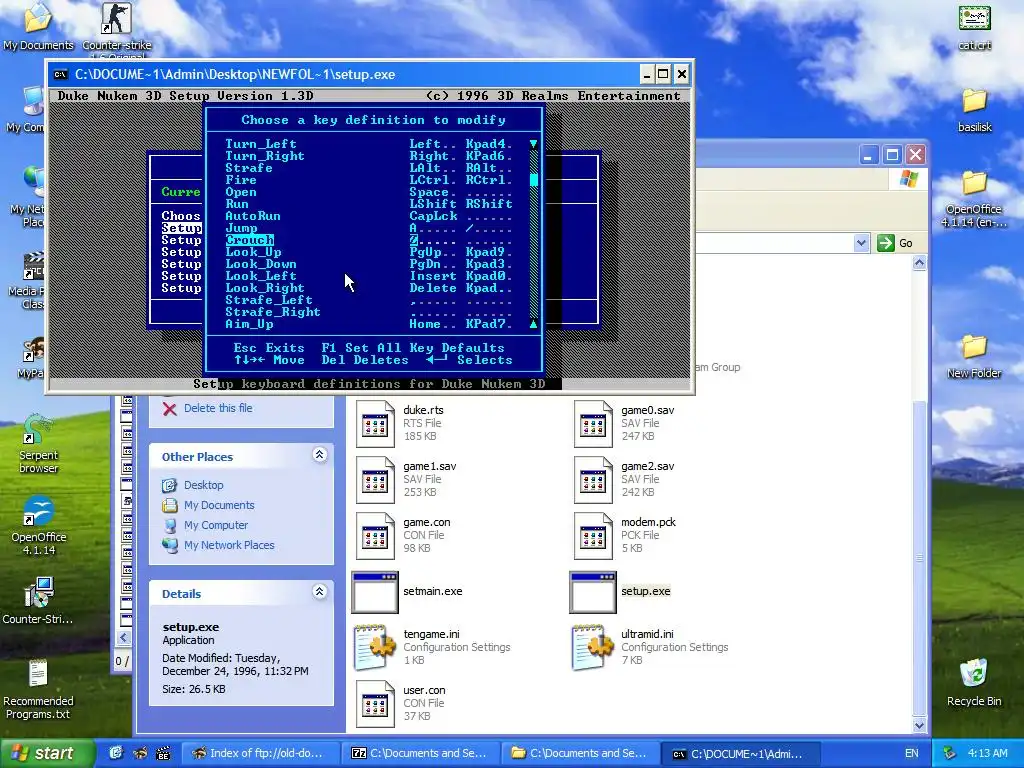
Task: Minimize the Explorer window
Action: [x=868, y=155]
